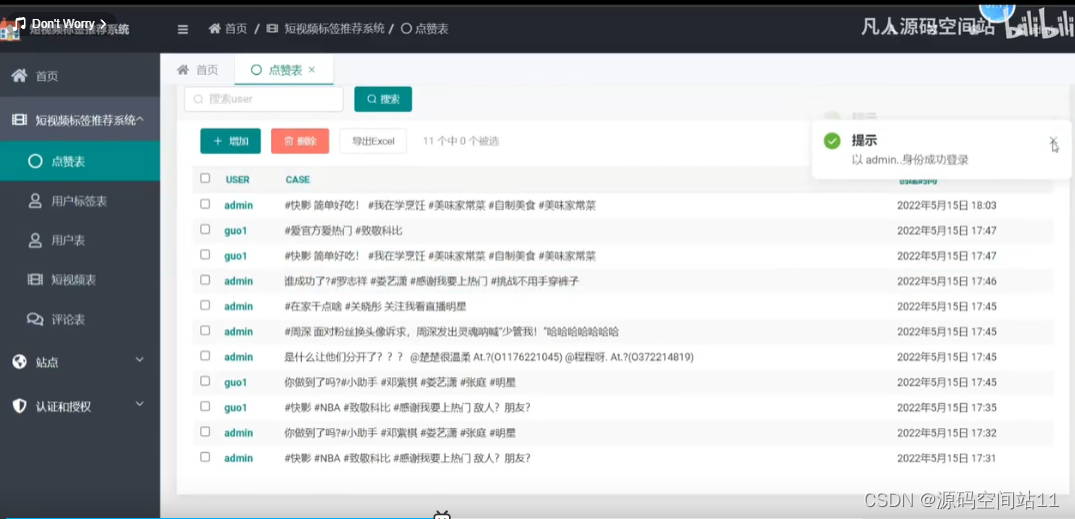Open 用户表 in the sidebar
Screen dimensions: 1075x519
[x=80, y=241]
